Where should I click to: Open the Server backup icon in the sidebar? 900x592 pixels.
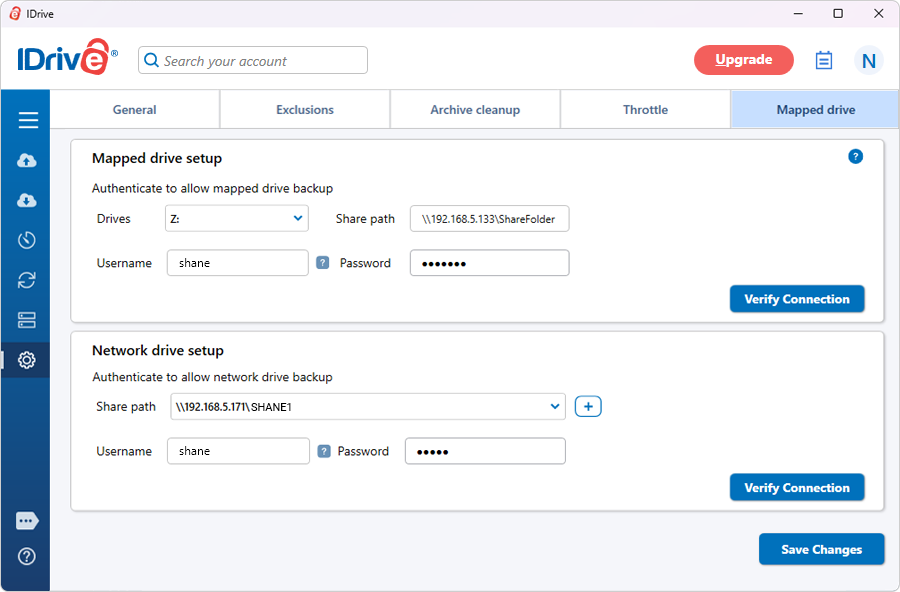(27, 320)
